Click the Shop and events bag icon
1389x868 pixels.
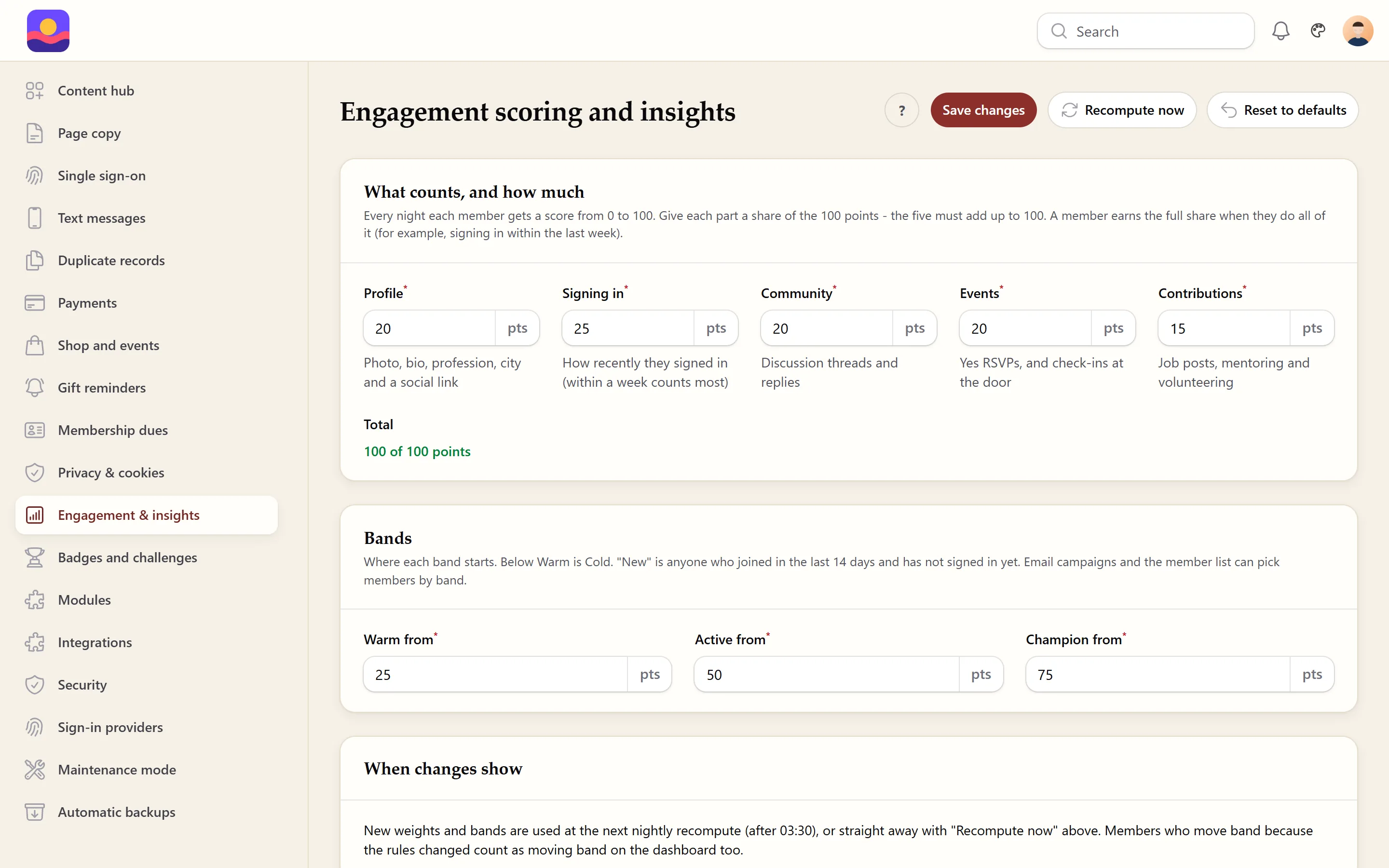tap(34, 346)
